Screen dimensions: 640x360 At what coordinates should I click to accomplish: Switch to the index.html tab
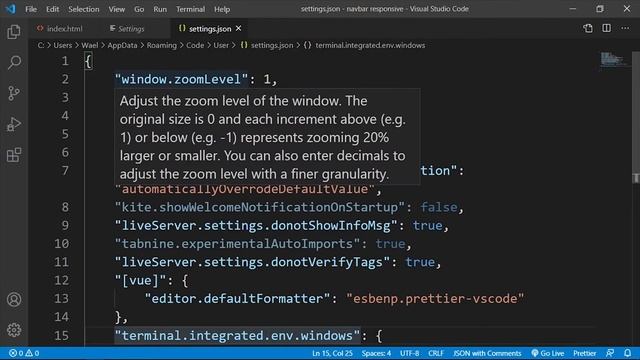[x=60, y=29]
